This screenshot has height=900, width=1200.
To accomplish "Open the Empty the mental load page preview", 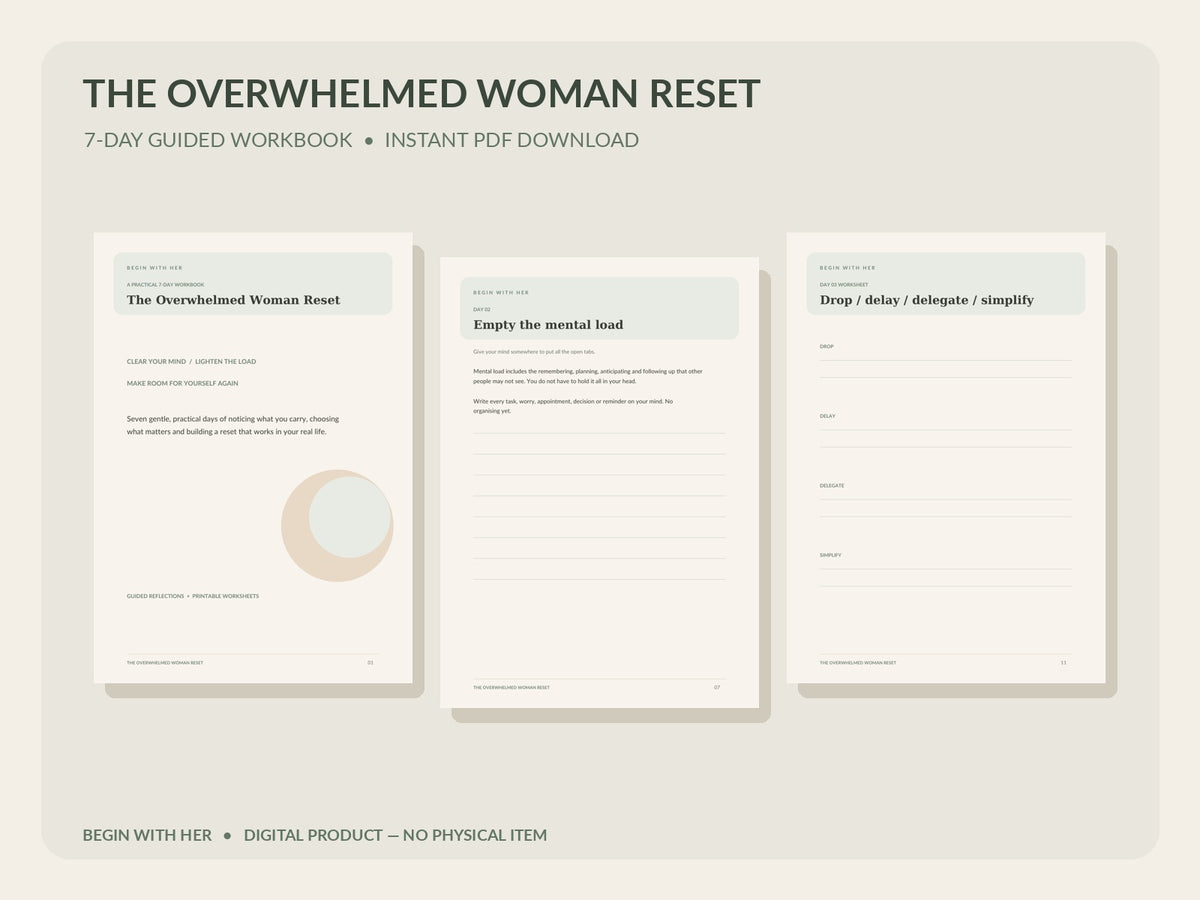I will click(599, 482).
